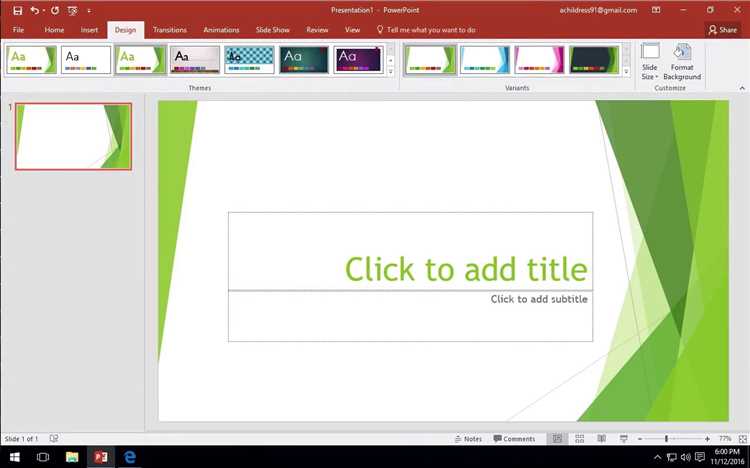750x468 pixels.
Task: Click the volume speaker icon
Action: (x=685, y=457)
